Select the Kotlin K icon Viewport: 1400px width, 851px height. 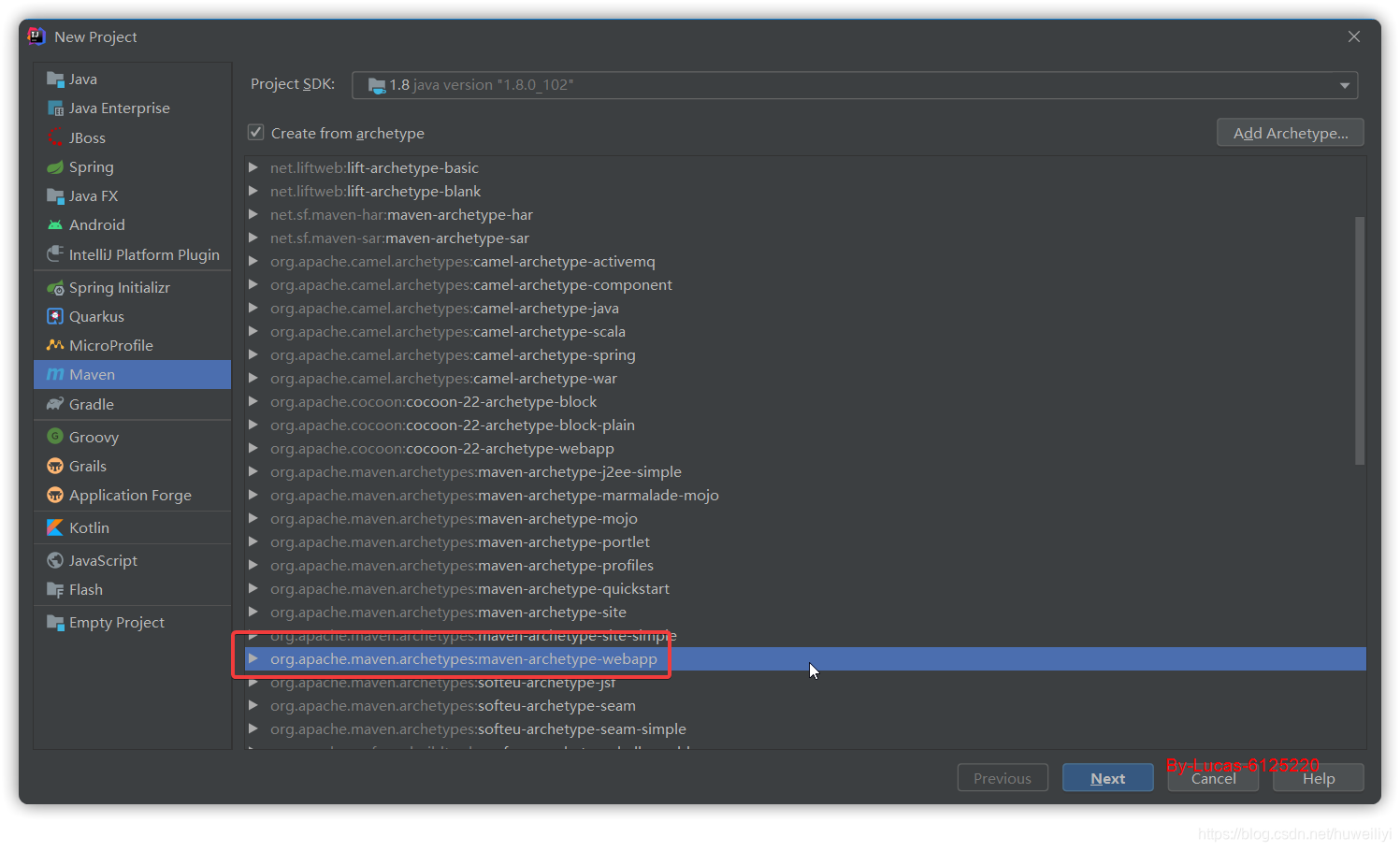tap(55, 527)
